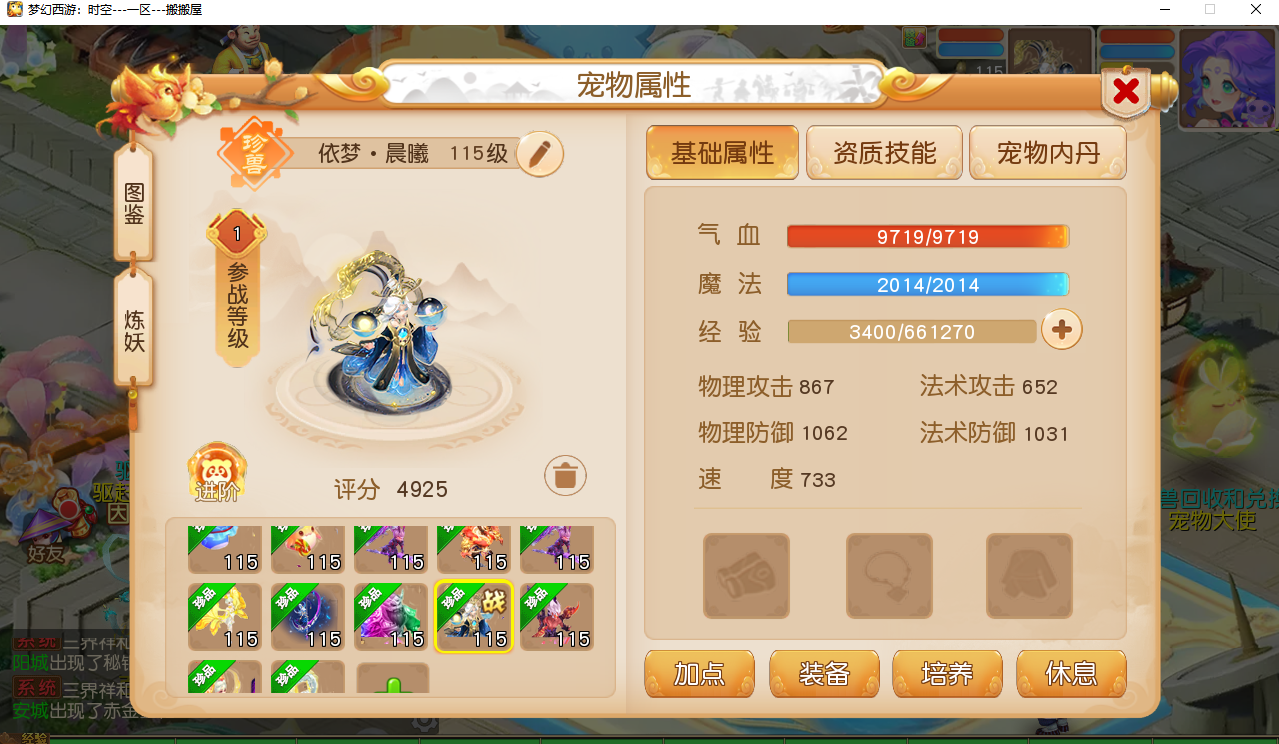Image resolution: width=1279 pixels, height=744 pixels.
Task: Open the 炼妖 side tab
Action: tap(134, 330)
